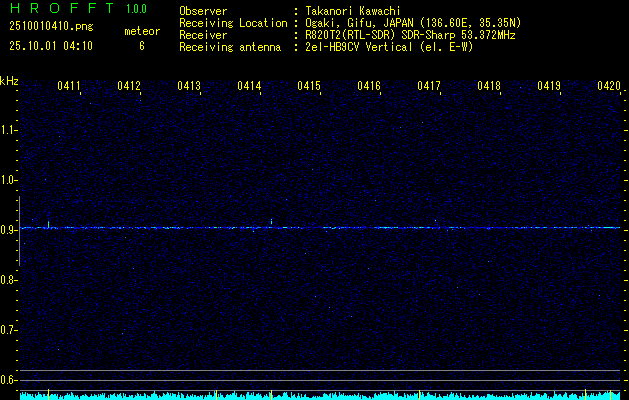Click the 0411 time marker
Image resolution: width=629 pixels, height=400 pixels.
pyautogui.click(x=69, y=85)
